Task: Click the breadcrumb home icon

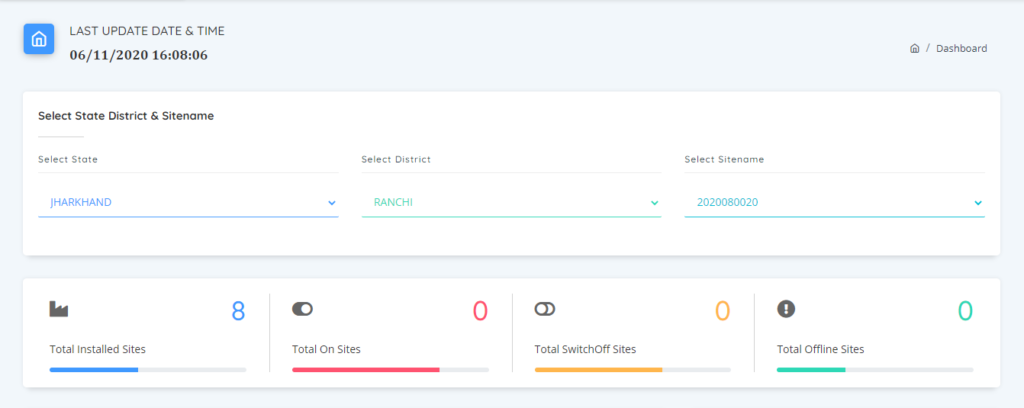Action: tap(914, 48)
